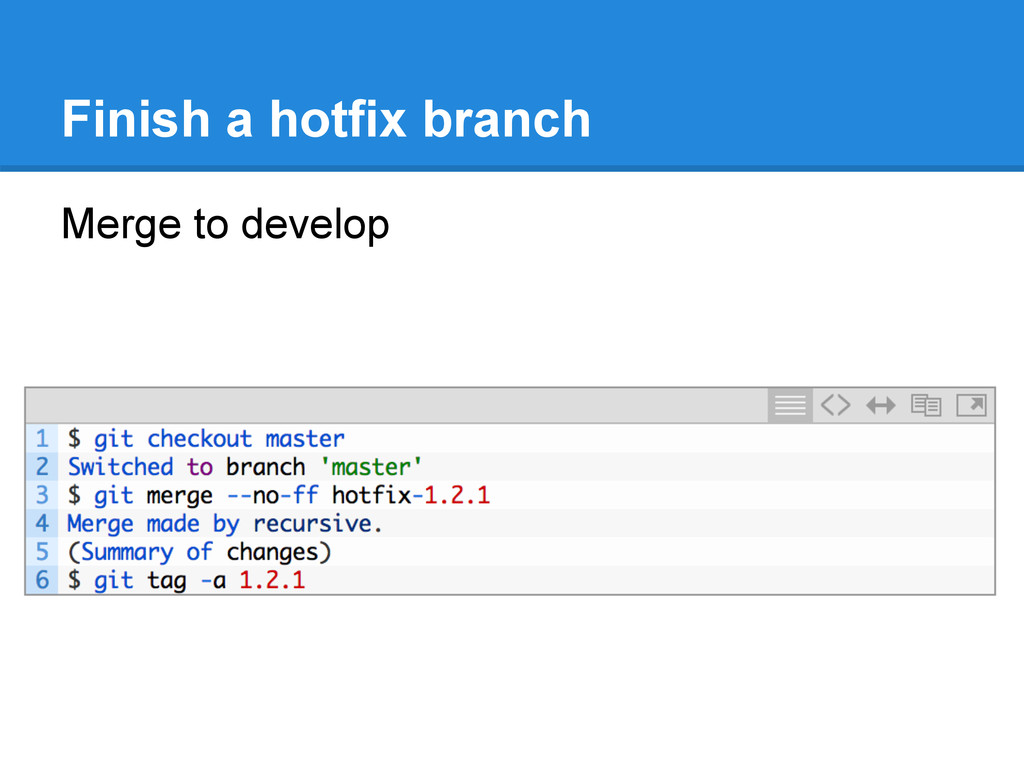The image size is (1024, 768).
Task: Click line '$ git merge --no-ff hotfix-1.2.1'
Action: 279,495
